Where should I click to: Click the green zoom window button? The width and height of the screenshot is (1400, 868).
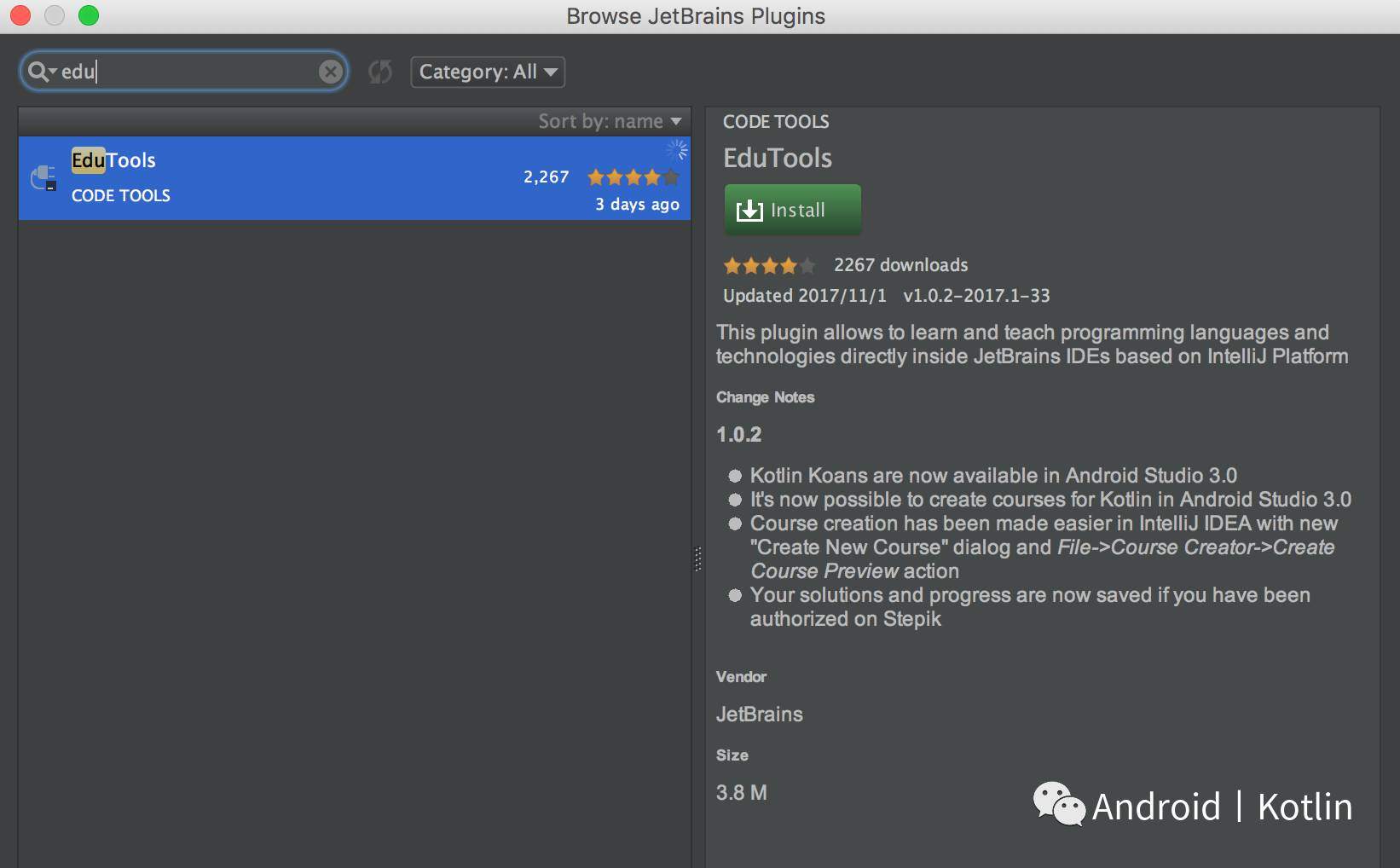coord(88,15)
